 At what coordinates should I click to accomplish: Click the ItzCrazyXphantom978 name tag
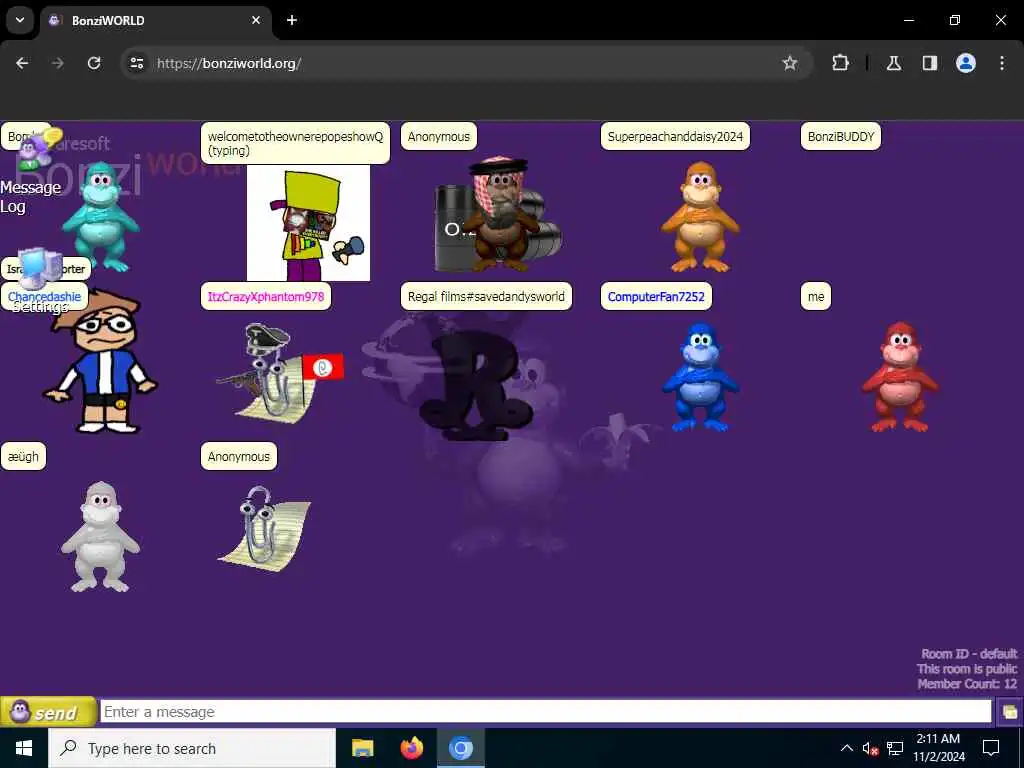[x=266, y=296]
